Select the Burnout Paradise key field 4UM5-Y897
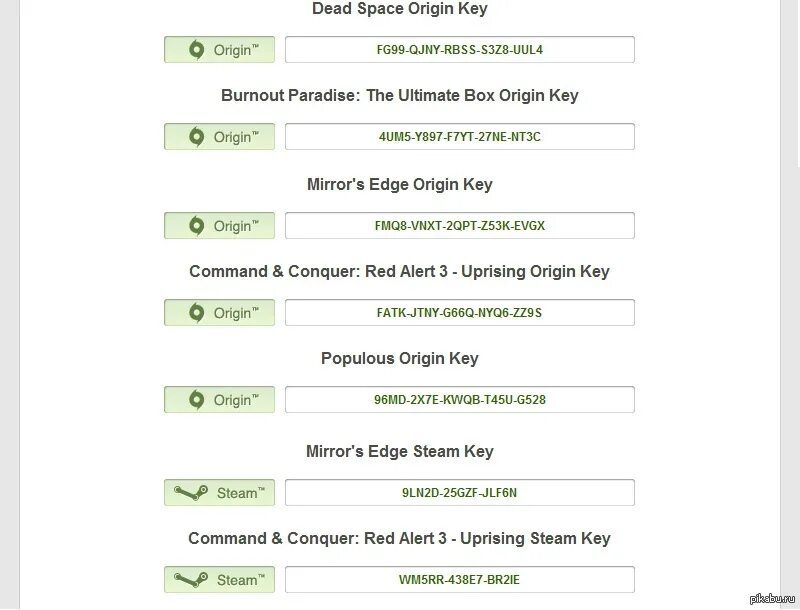Screen dimensions: 800x610 tap(460, 137)
